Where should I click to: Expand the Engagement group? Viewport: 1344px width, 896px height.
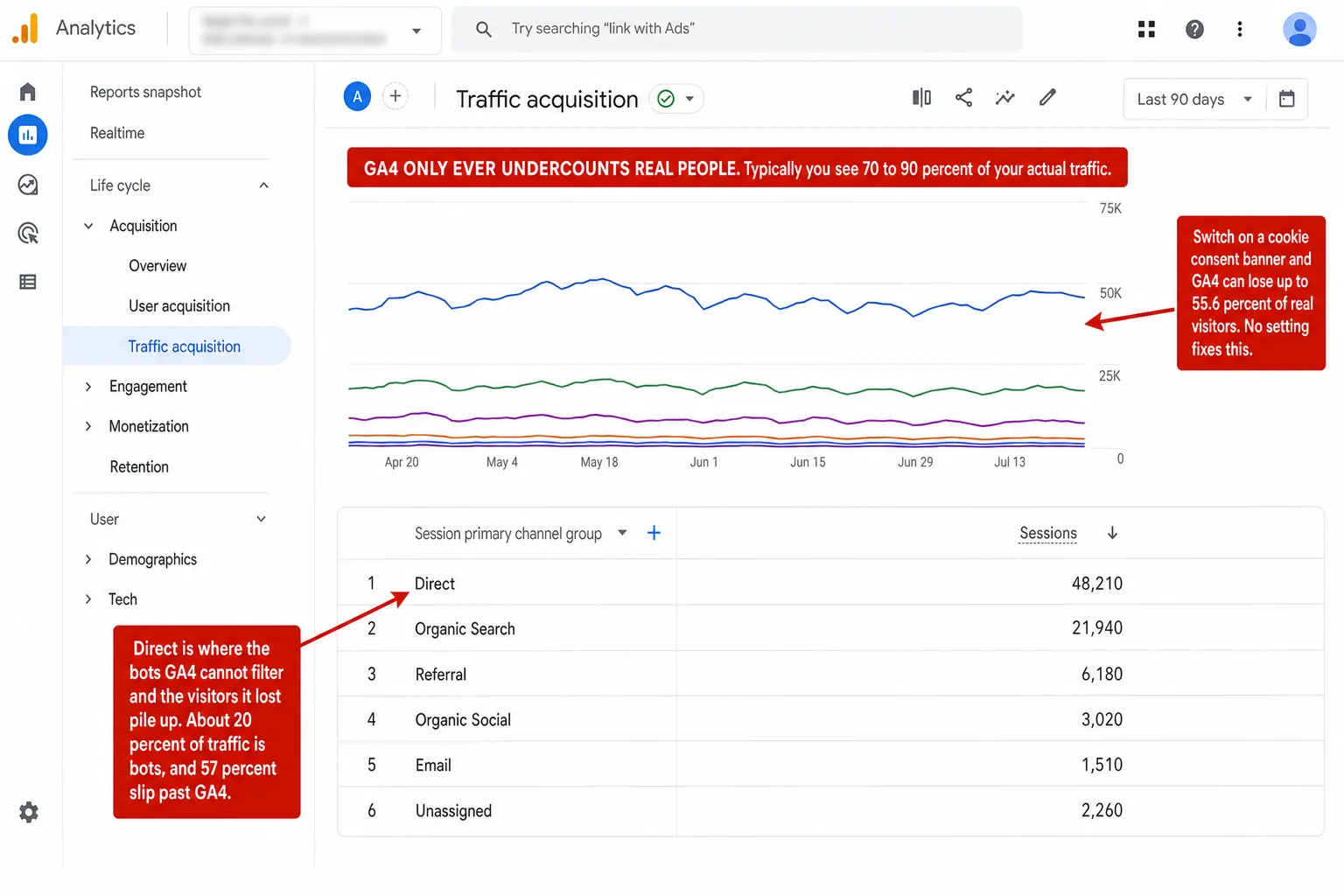pyautogui.click(x=88, y=387)
